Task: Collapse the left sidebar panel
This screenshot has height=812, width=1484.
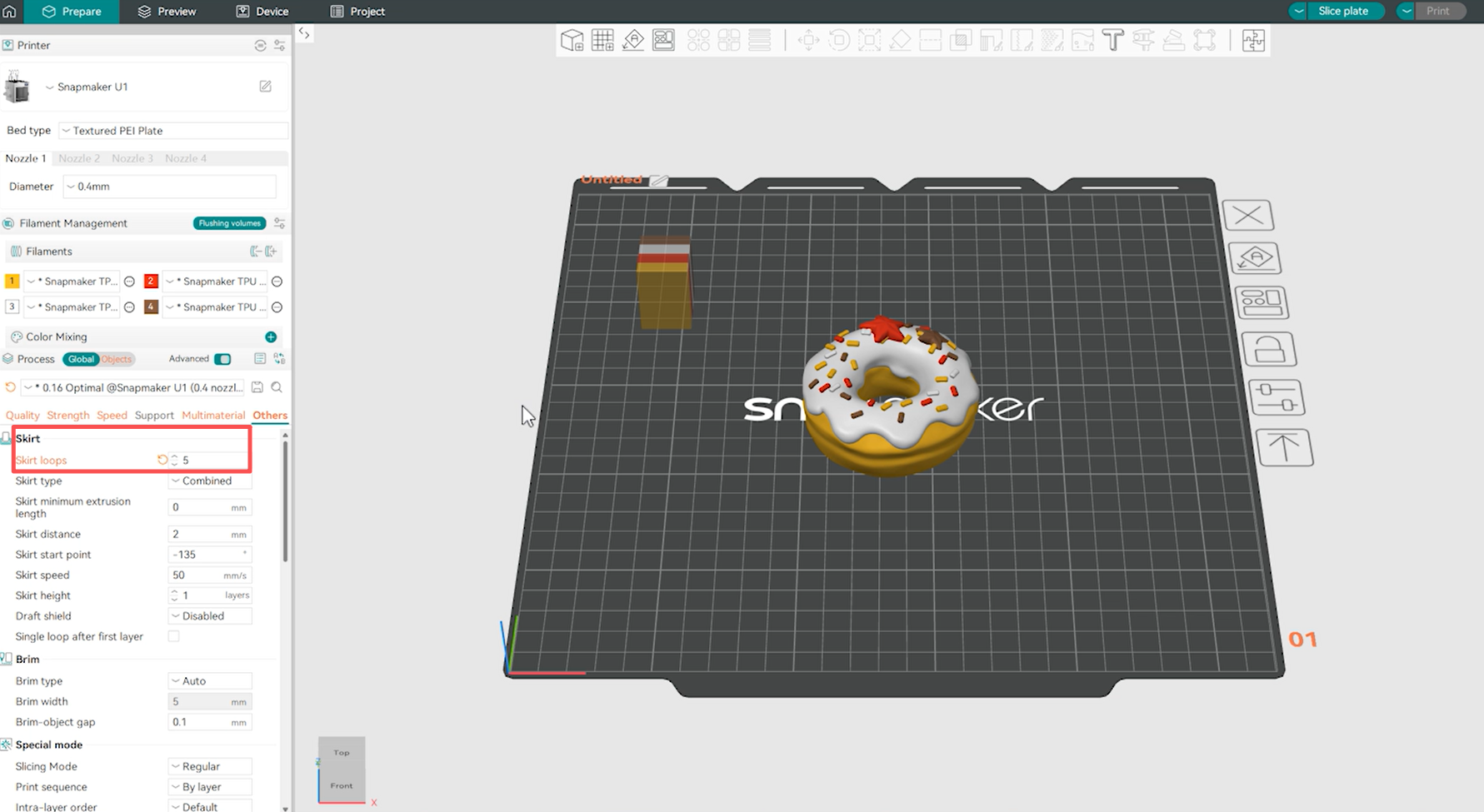Action: point(304,34)
